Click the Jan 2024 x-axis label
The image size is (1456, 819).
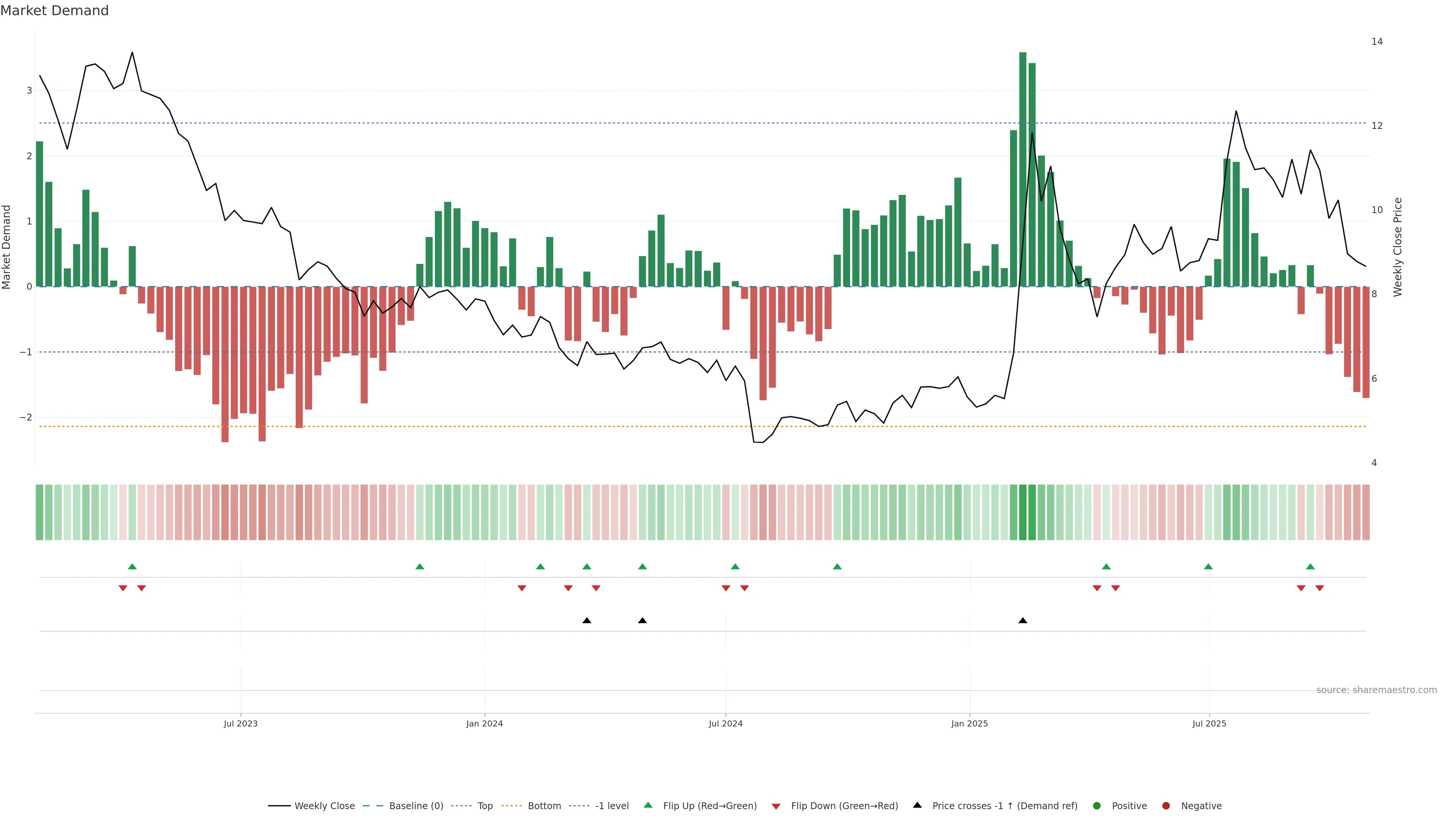coord(485,723)
